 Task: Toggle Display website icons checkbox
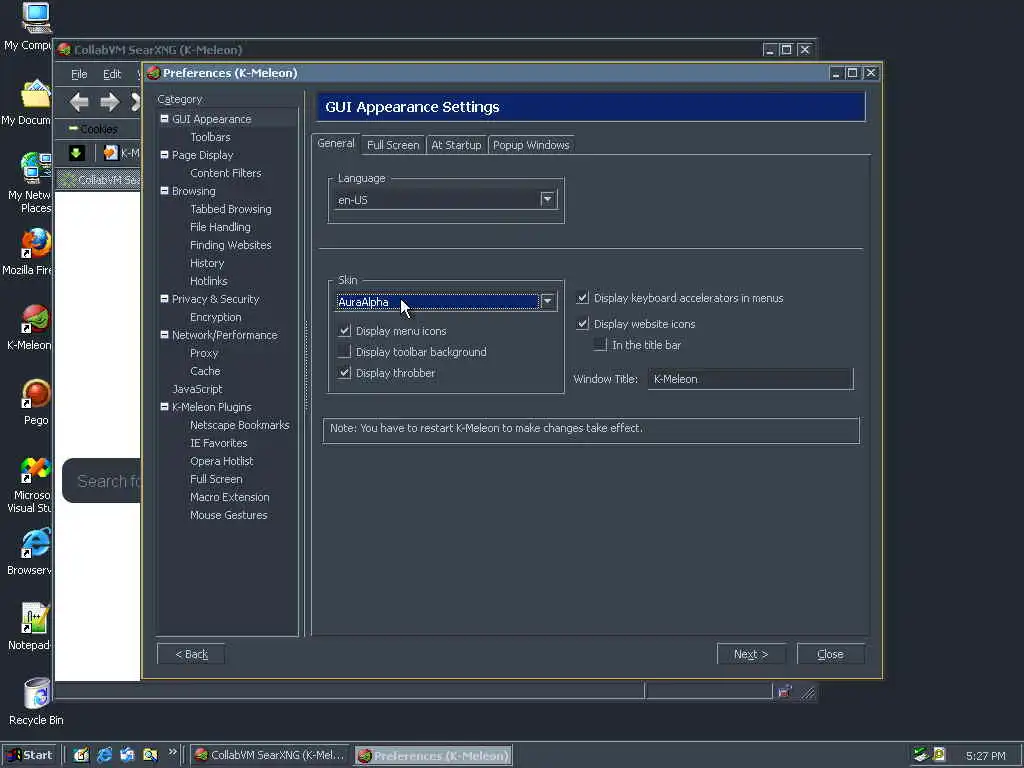583,324
